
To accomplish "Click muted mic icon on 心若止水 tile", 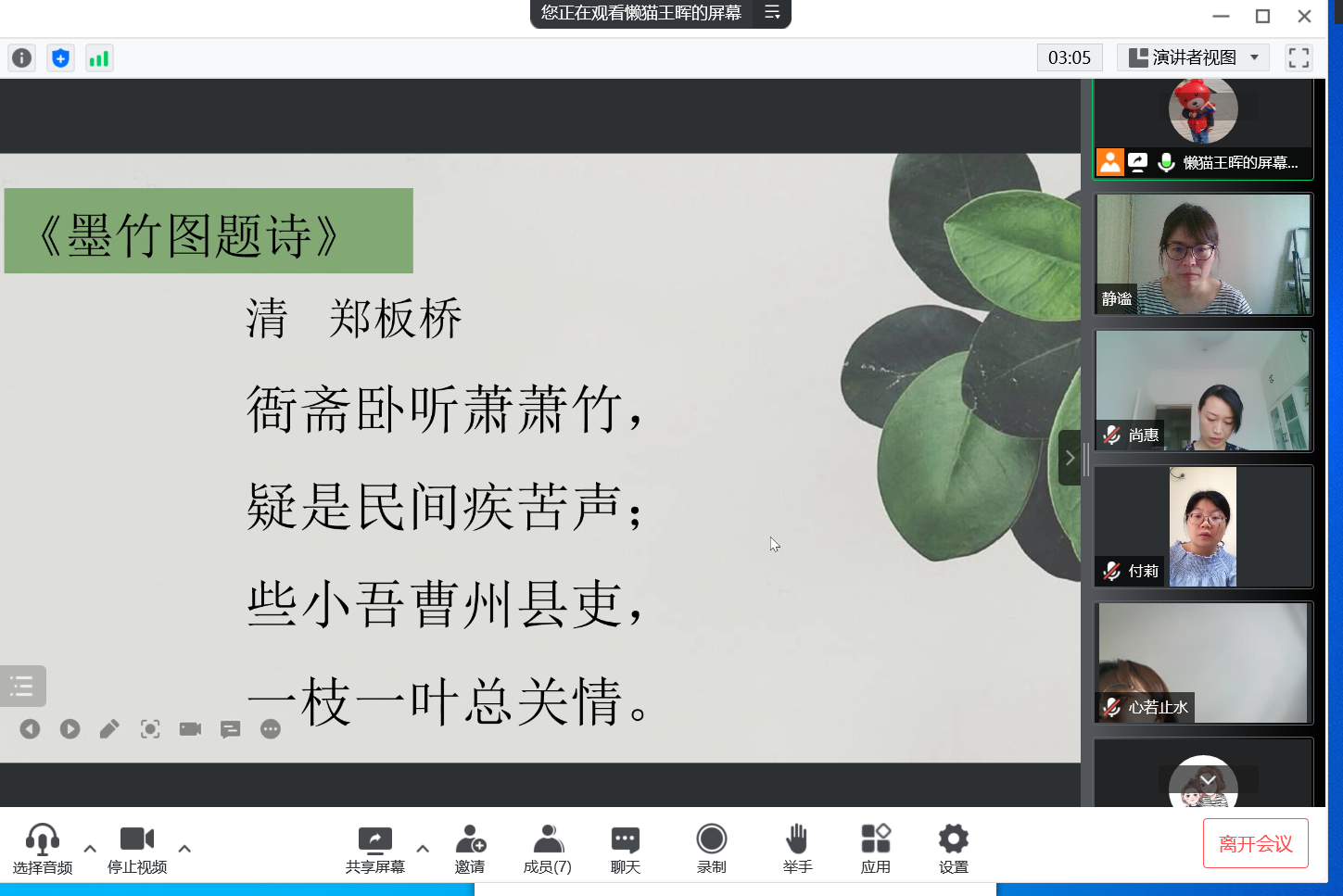I will point(1112,707).
